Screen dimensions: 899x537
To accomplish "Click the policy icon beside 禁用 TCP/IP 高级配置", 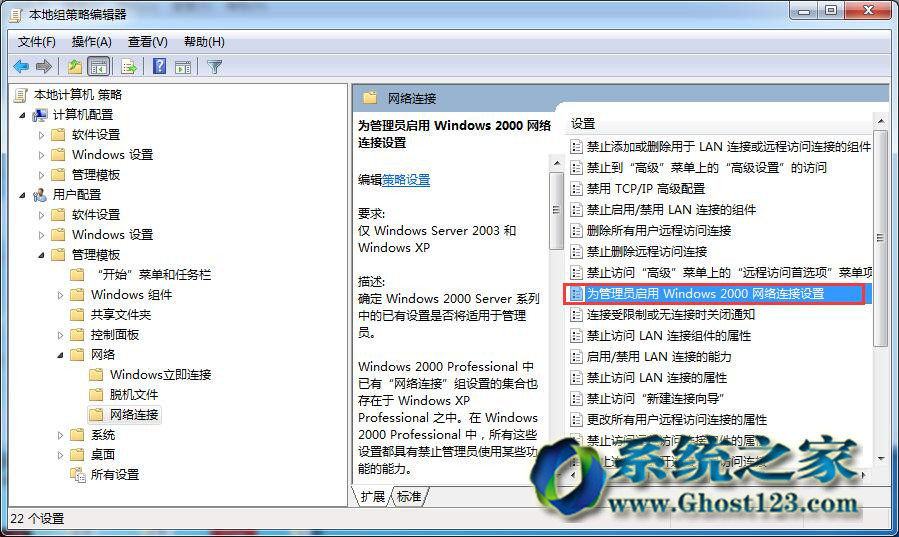I will coord(576,189).
